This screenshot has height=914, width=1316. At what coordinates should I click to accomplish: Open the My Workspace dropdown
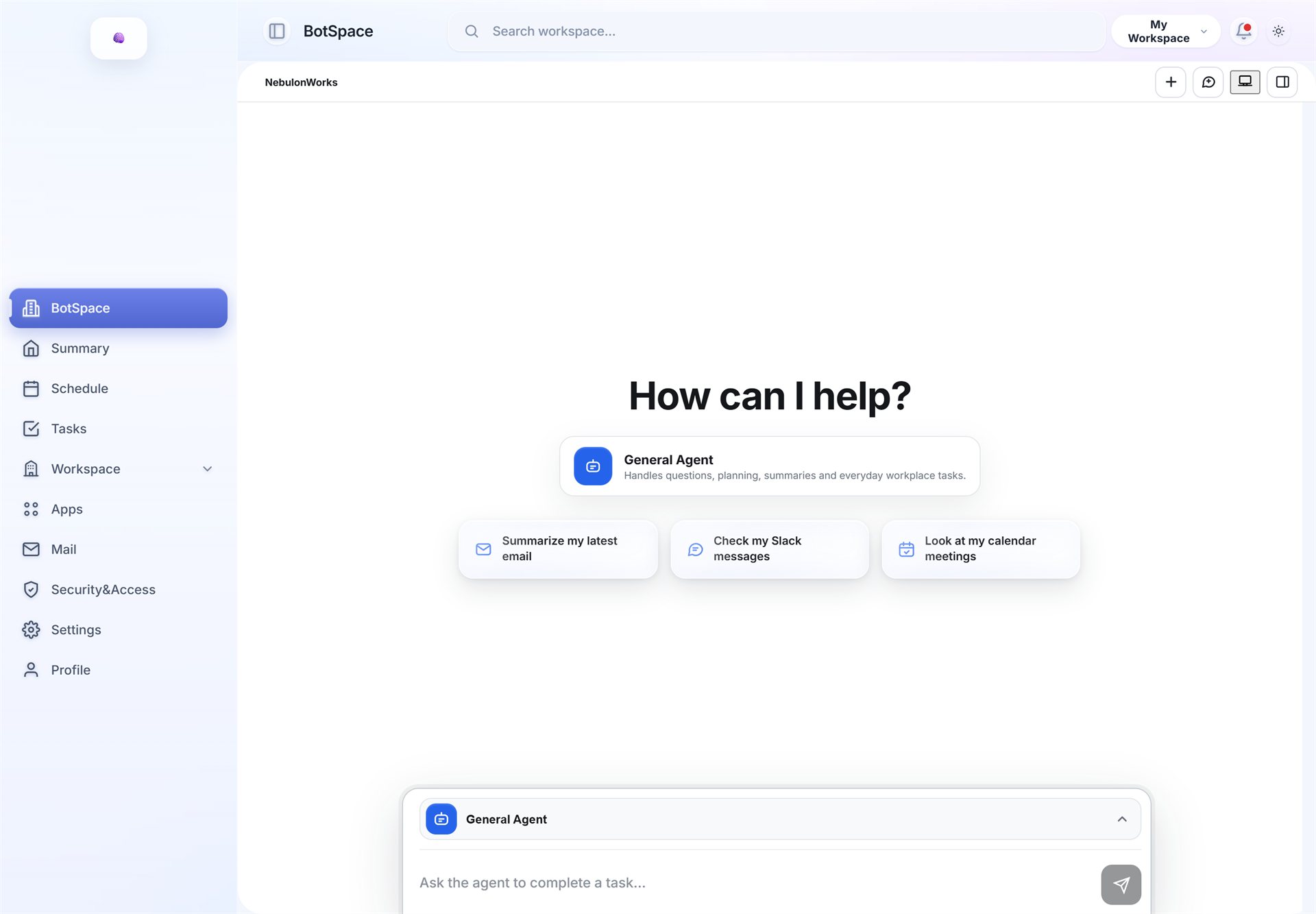(1166, 32)
